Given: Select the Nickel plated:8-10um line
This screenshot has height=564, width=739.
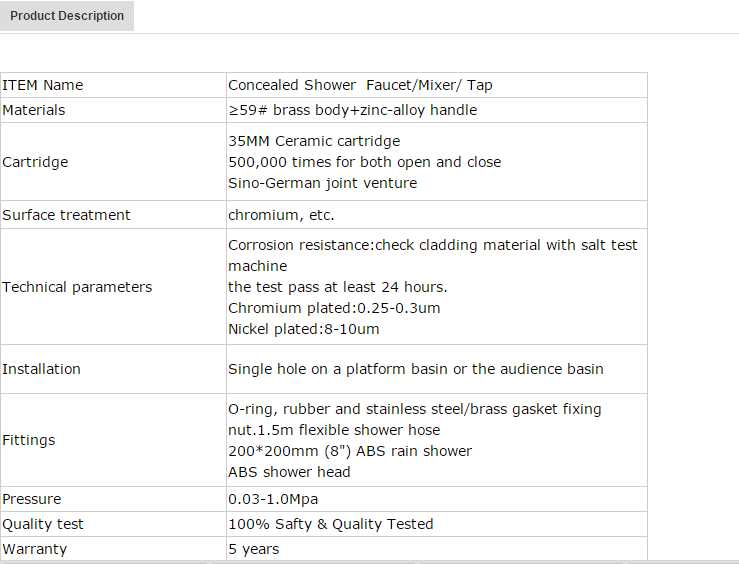Looking at the screenshot, I should 303,329.
